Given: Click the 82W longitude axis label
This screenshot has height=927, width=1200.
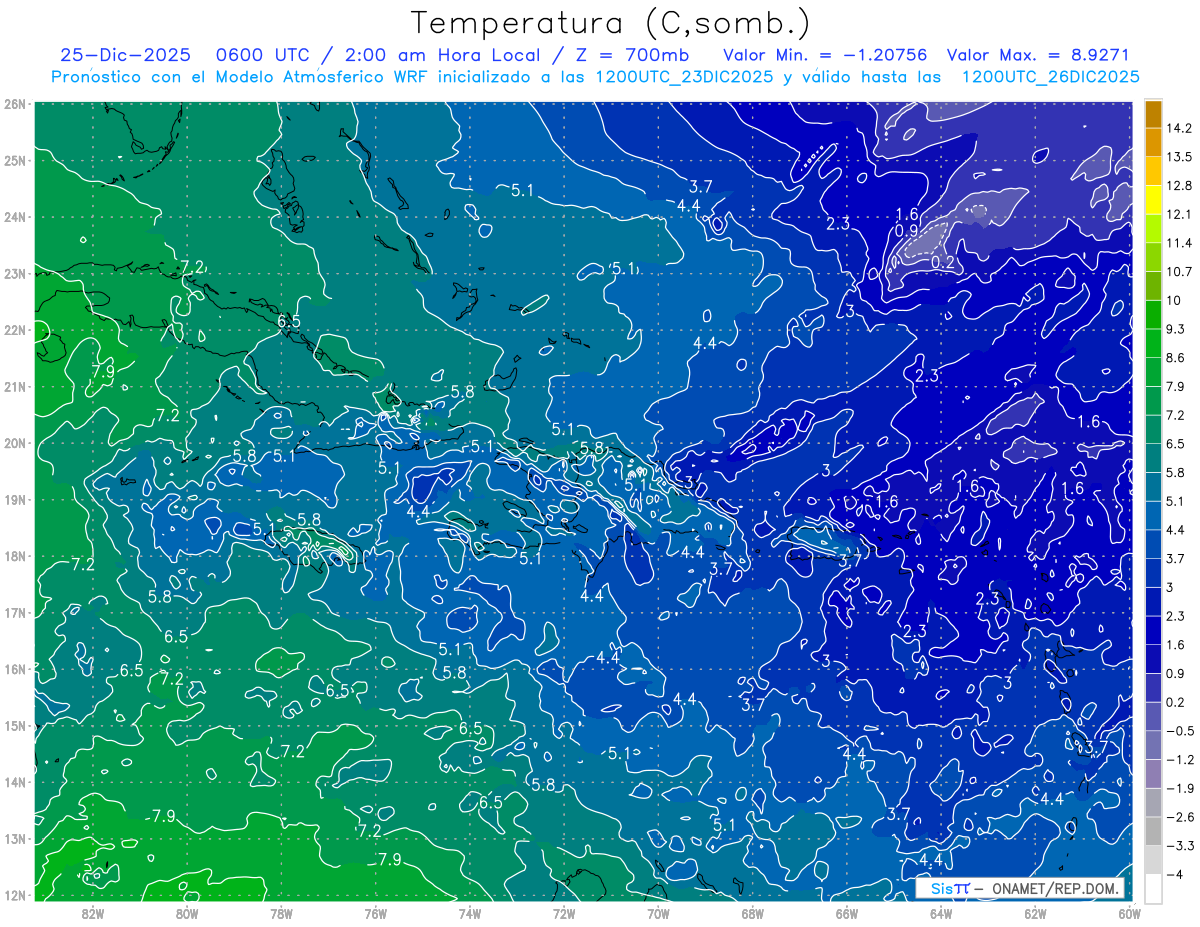Looking at the screenshot, I should click(x=92, y=912).
